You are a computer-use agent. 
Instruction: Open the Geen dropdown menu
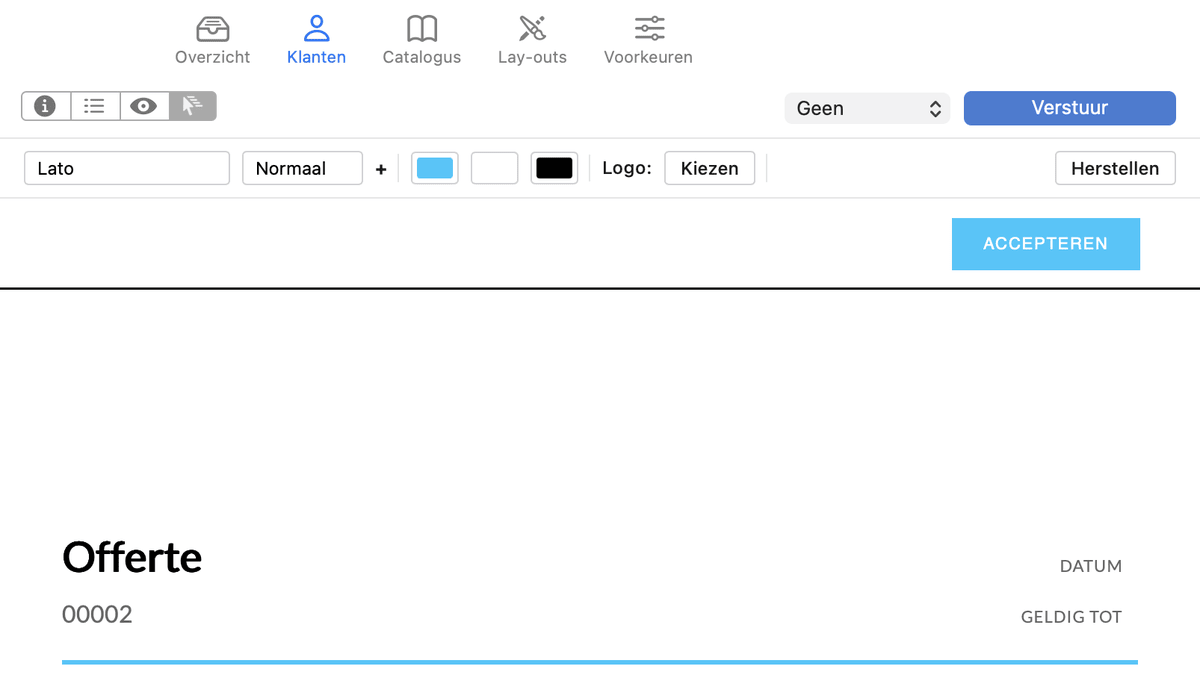click(867, 108)
